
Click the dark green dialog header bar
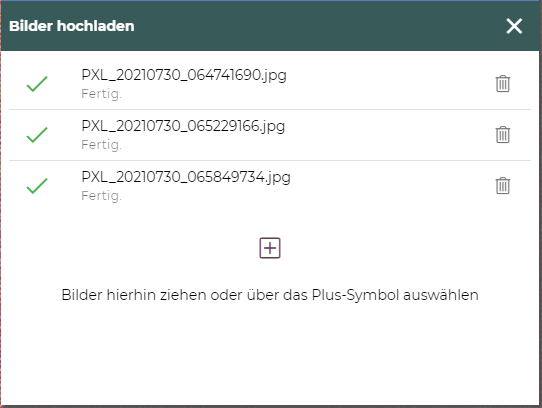270,26
